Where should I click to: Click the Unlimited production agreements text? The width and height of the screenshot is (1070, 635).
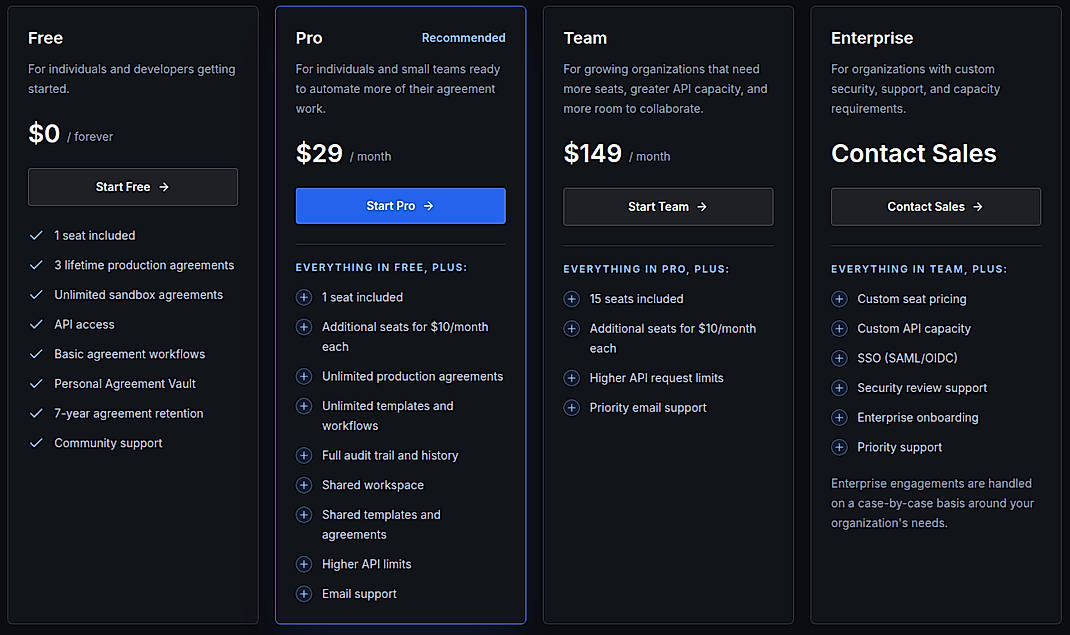pos(412,376)
